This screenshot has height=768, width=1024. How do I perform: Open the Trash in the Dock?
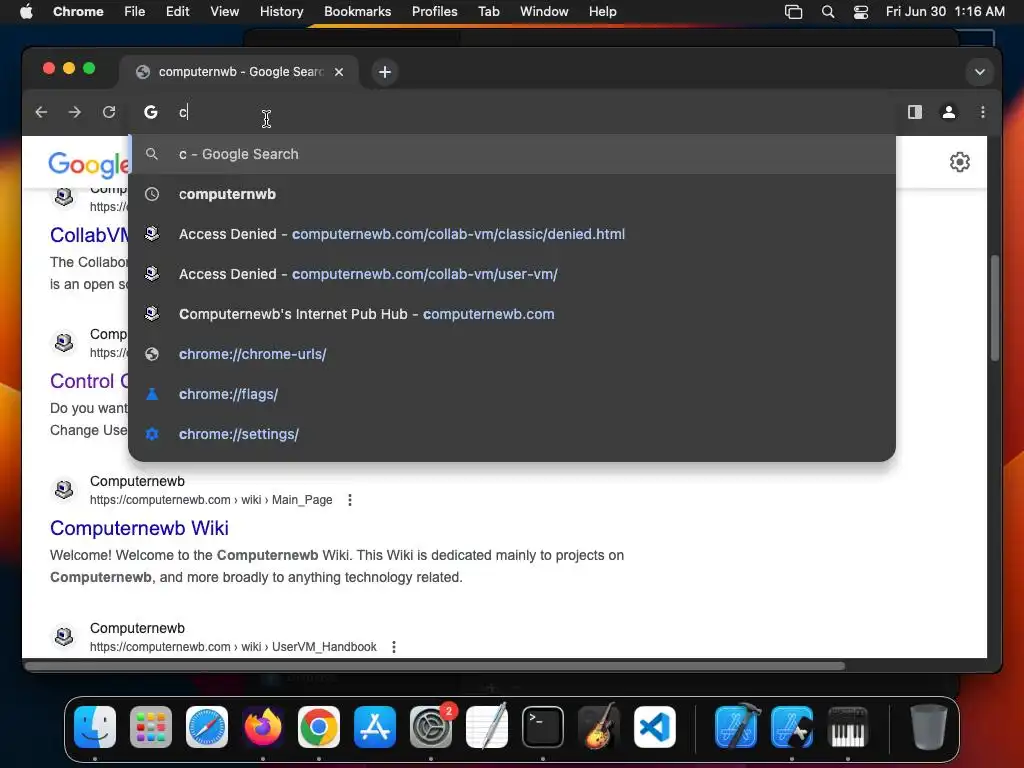[929, 727]
